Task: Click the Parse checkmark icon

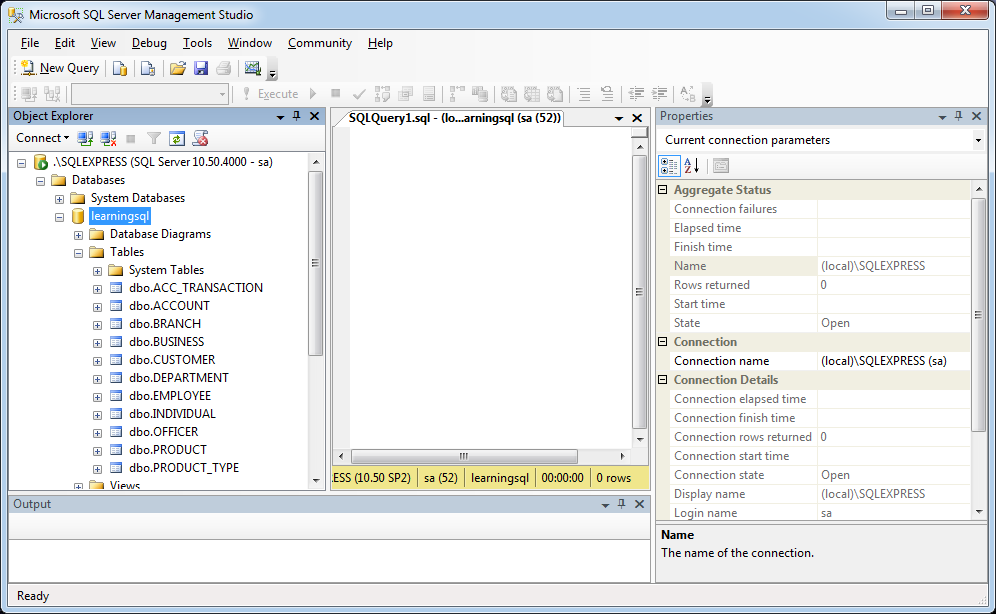Action: click(359, 94)
